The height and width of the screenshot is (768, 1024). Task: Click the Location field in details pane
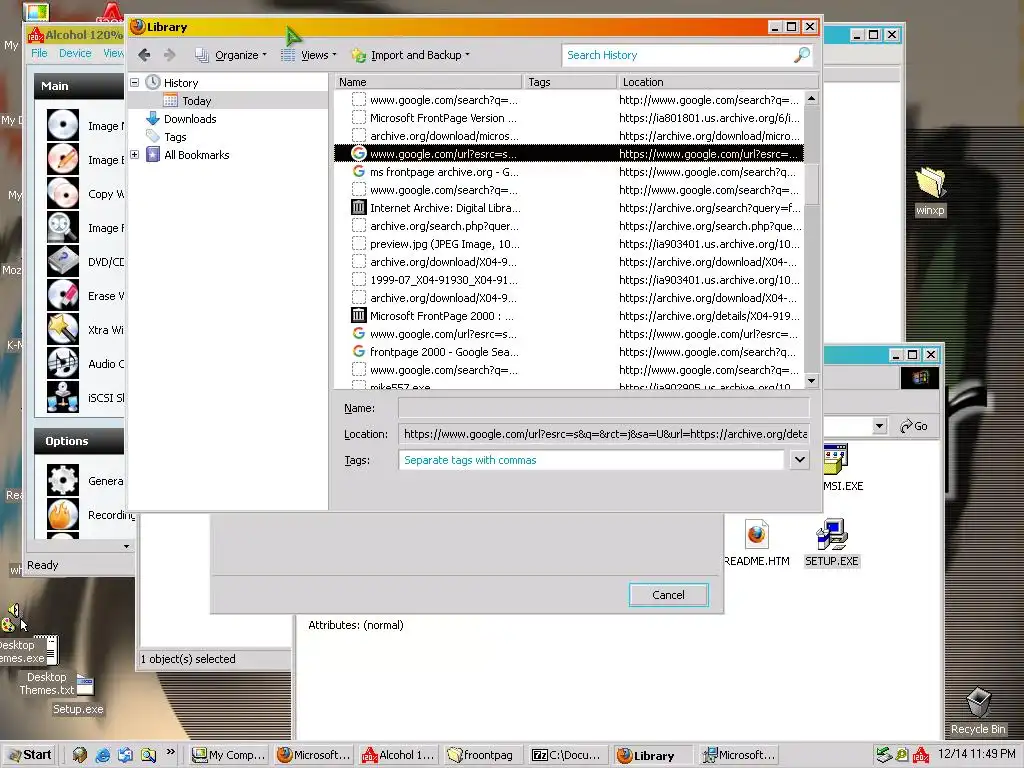tap(603, 434)
